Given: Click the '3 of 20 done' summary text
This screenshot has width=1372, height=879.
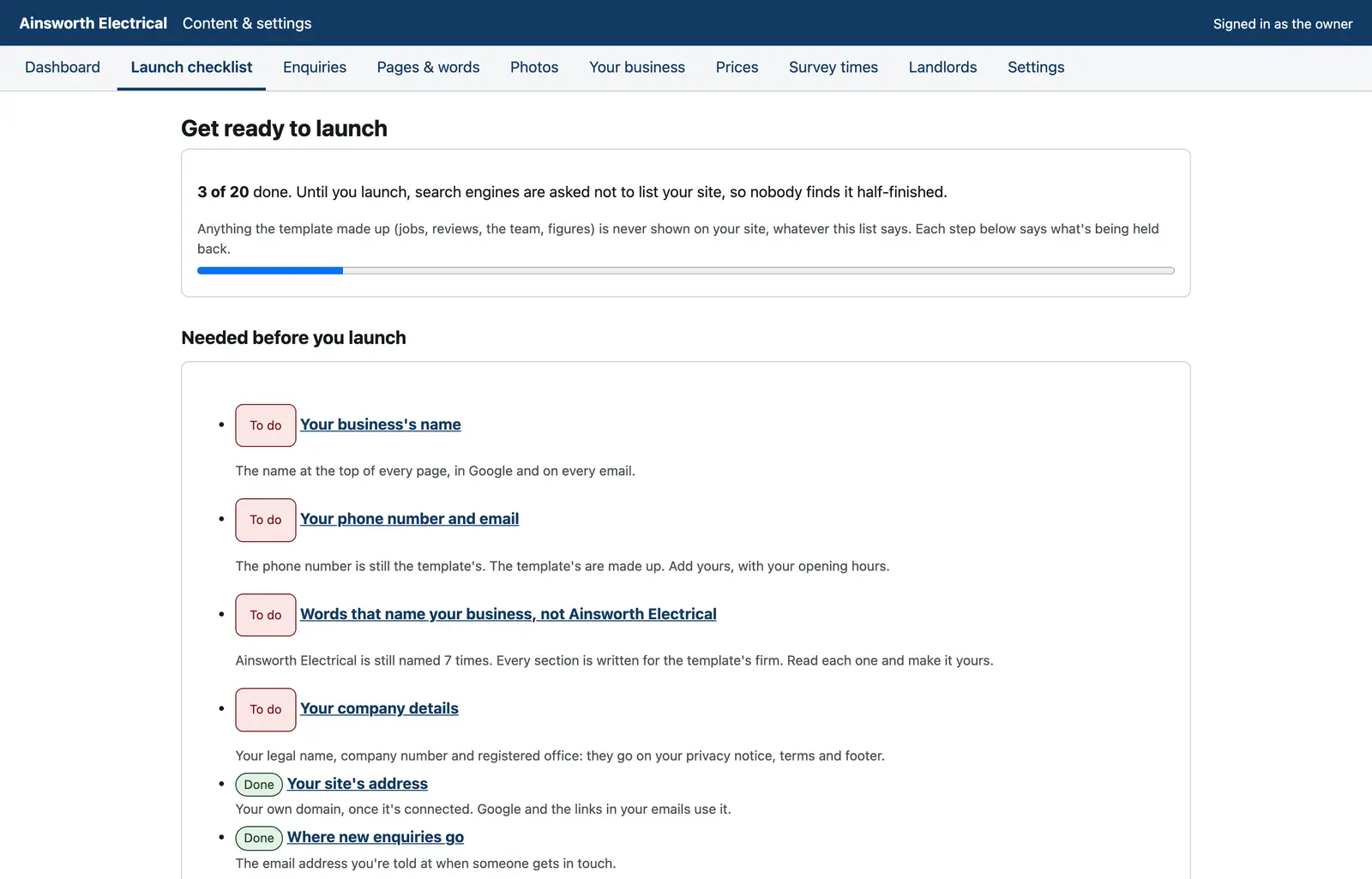Looking at the screenshot, I should coord(573,192).
